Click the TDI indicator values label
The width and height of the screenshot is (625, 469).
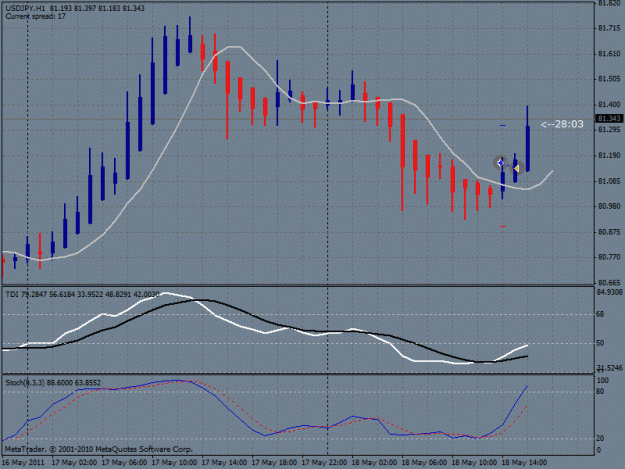(83, 294)
